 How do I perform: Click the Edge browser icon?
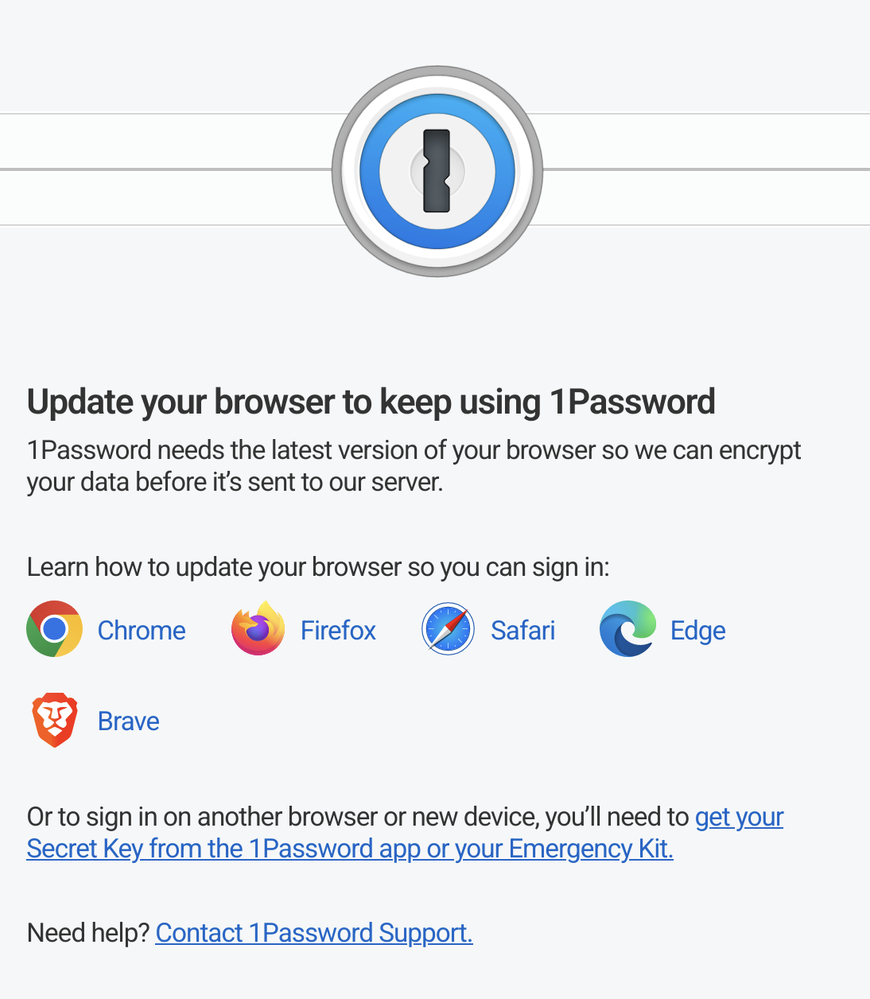click(x=628, y=629)
